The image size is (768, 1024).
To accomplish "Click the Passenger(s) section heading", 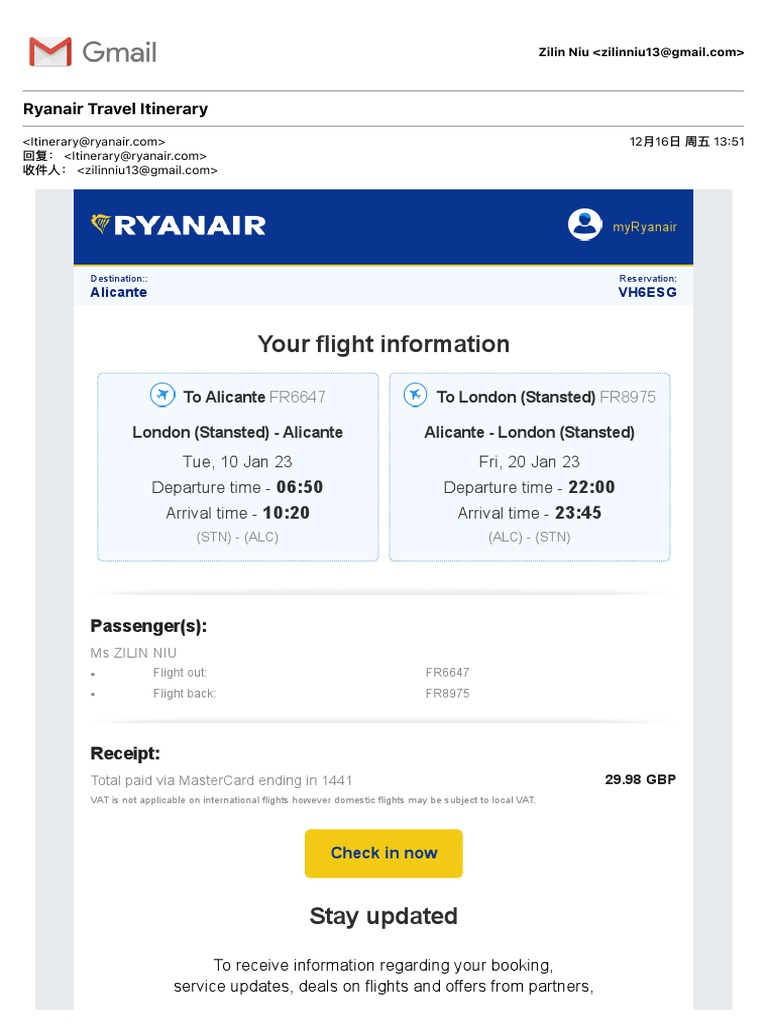I will (149, 626).
